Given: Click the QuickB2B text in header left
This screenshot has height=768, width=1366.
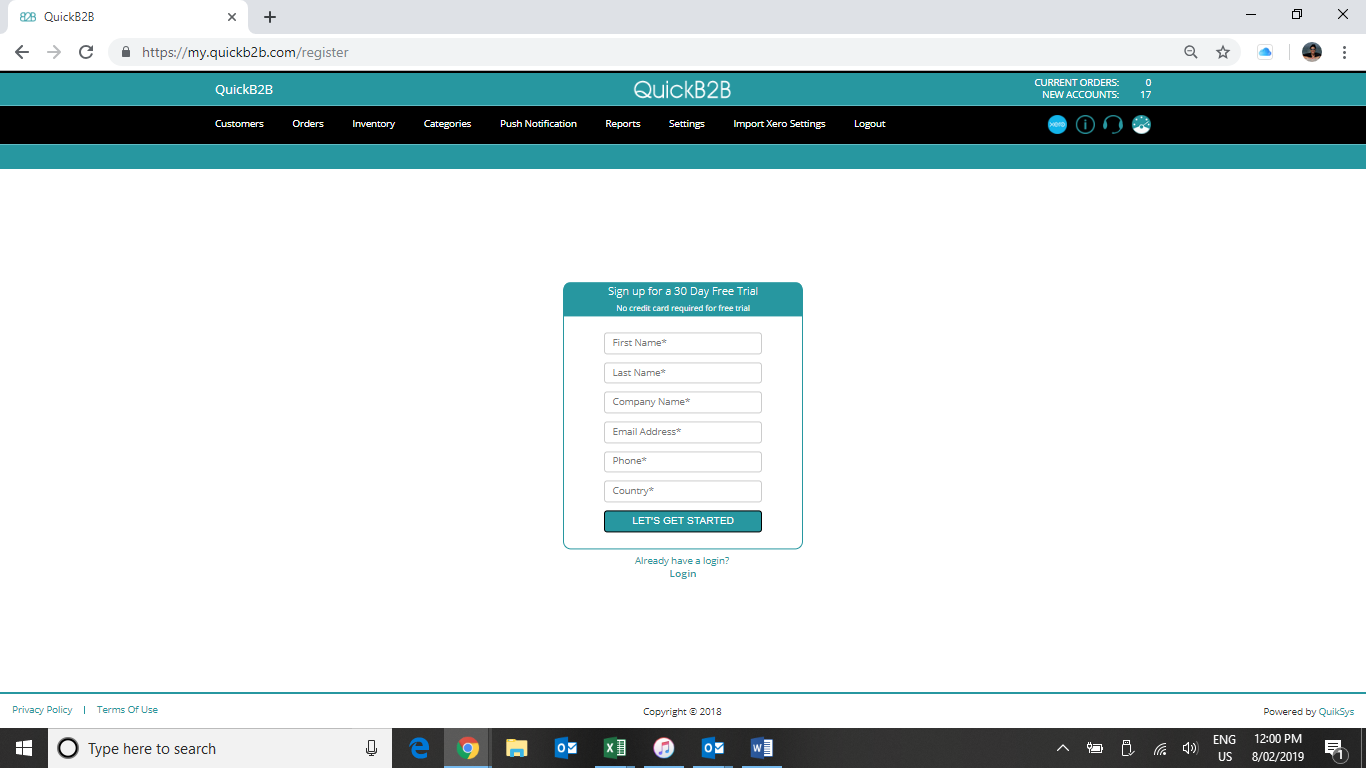Looking at the screenshot, I should [244, 90].
